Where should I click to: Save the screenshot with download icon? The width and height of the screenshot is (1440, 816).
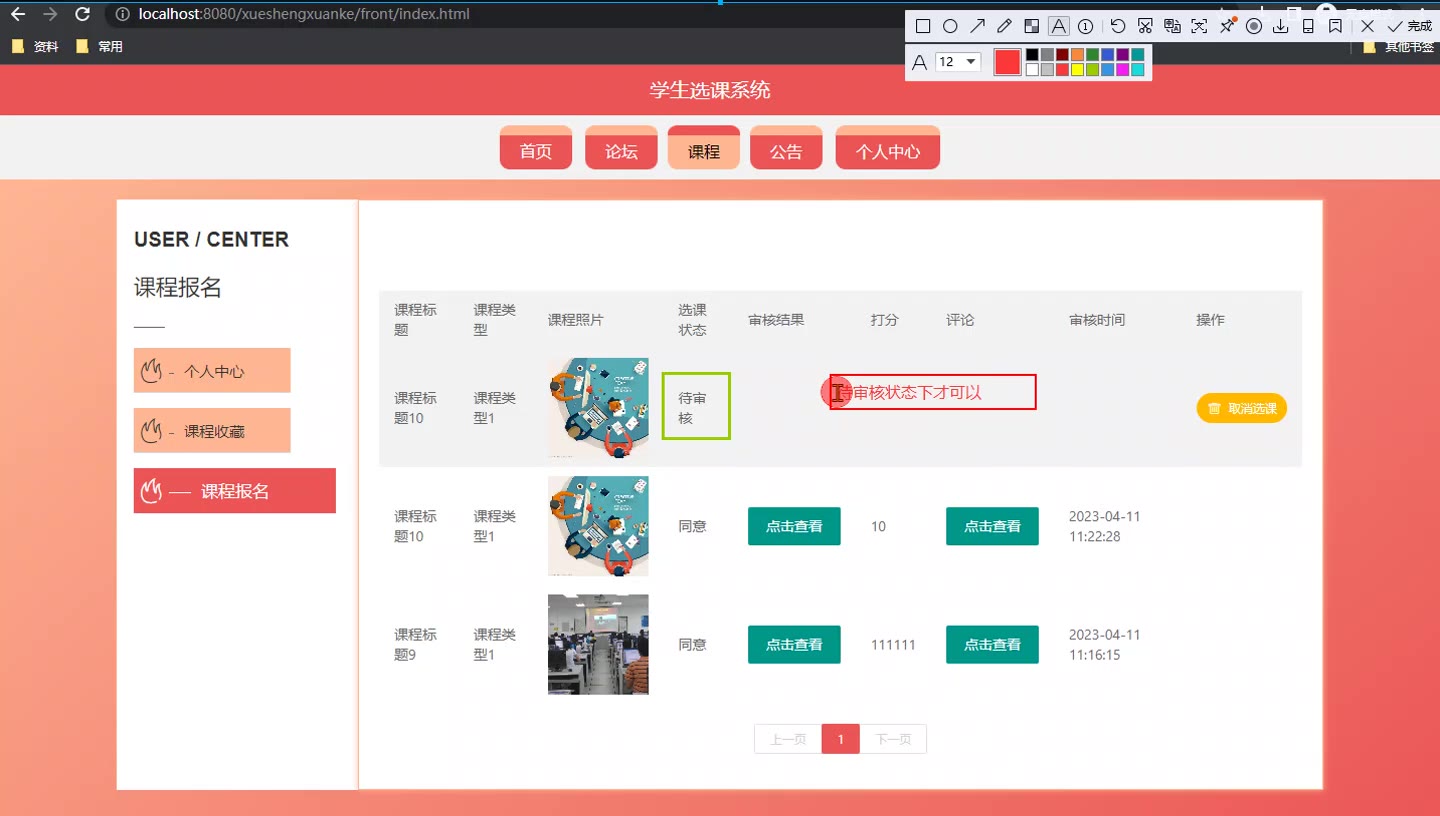(1281, 26)
